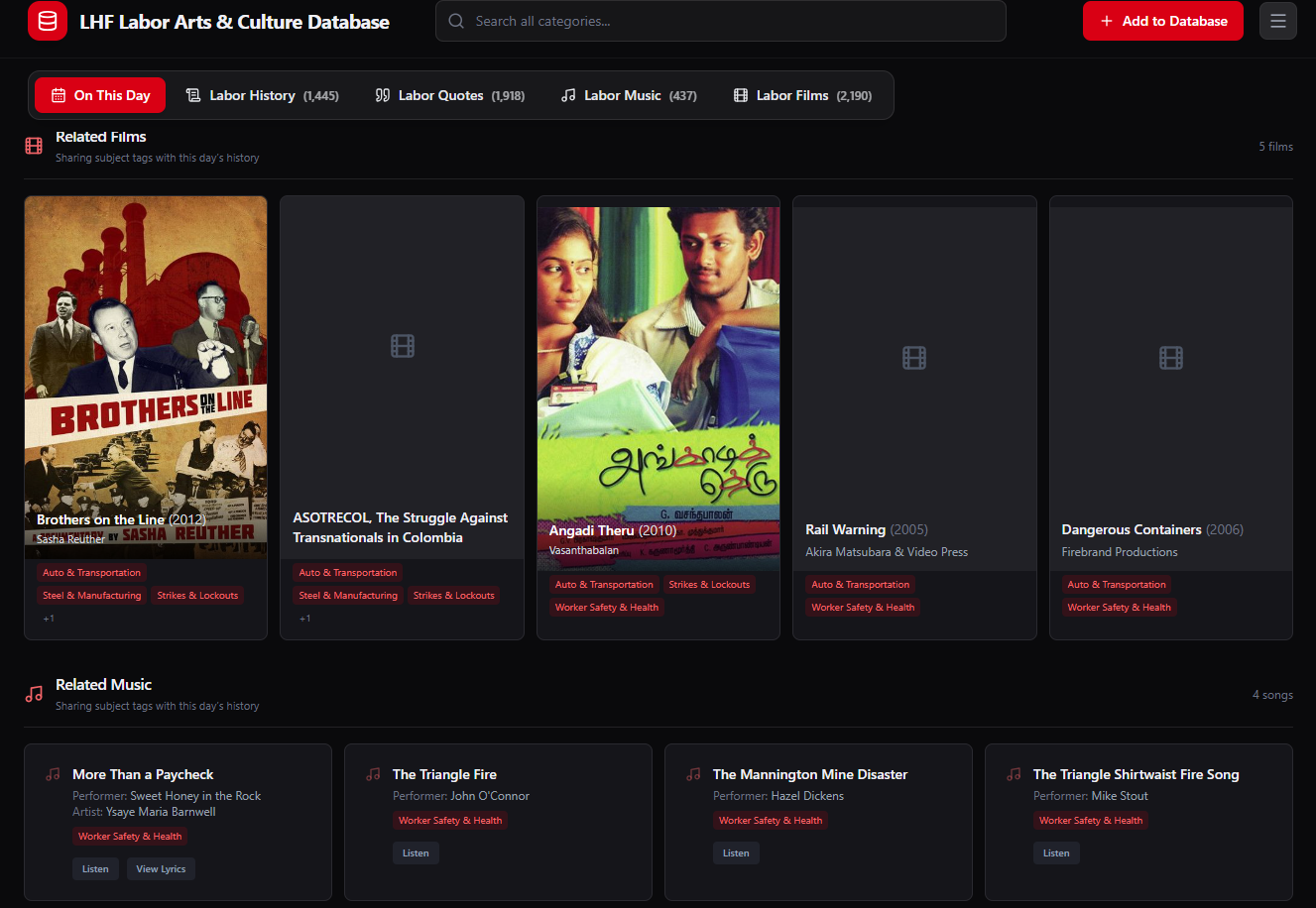Click Auto & Transportation tag on Rail Warning
Screen dimensions: 1316x908
[x=861, y=585]
